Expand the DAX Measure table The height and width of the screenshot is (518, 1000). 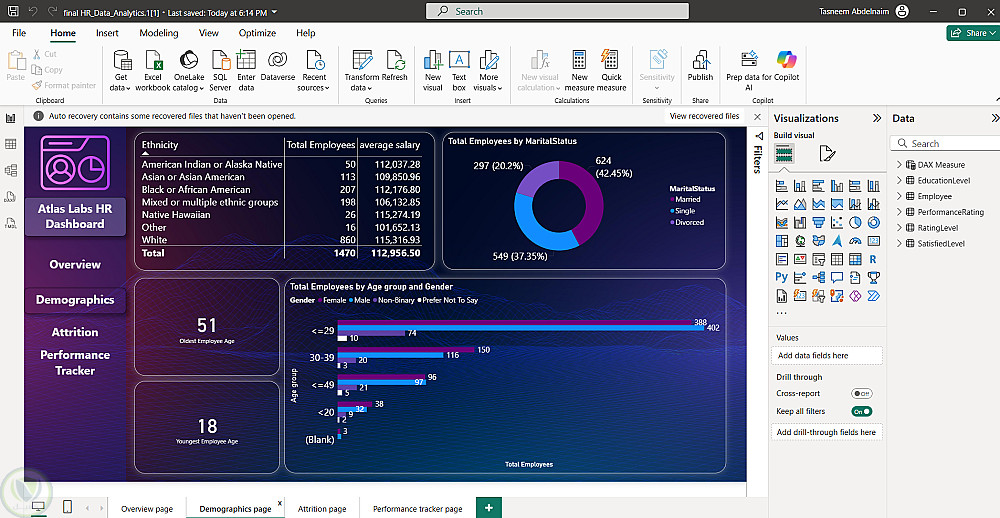click(x=900, y=165)
